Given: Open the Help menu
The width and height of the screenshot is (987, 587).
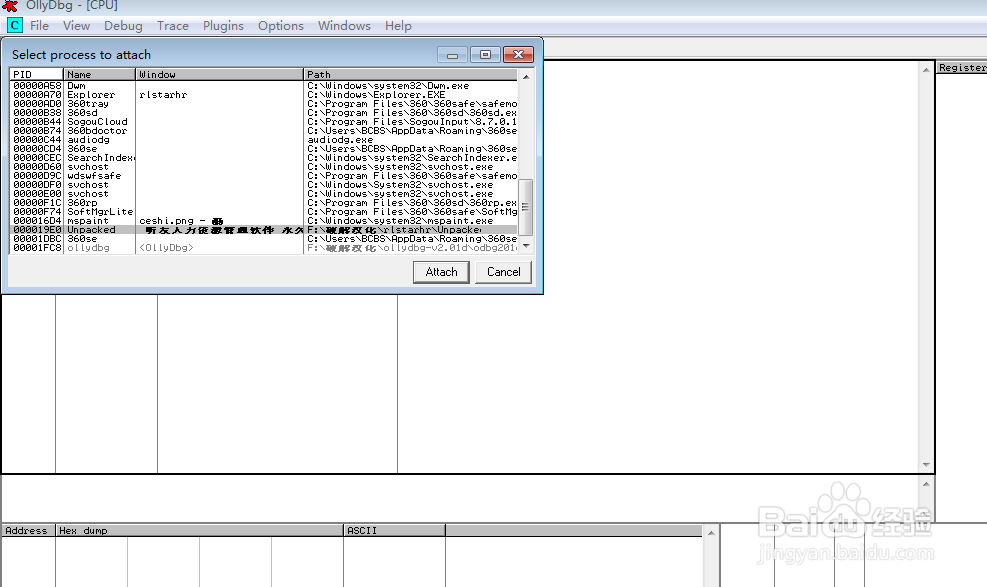Looking at the screenshot, I should (398, 26).
